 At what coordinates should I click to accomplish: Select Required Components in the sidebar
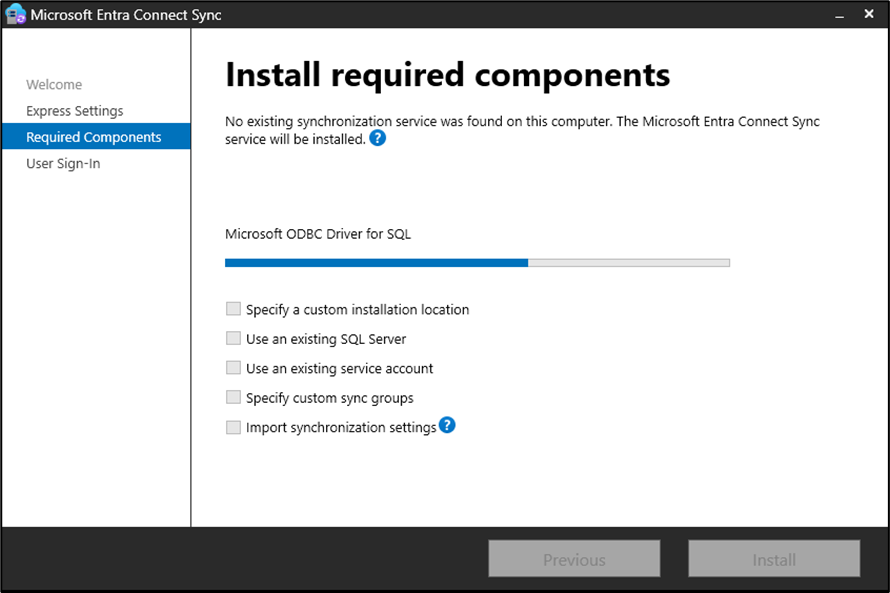94,137
